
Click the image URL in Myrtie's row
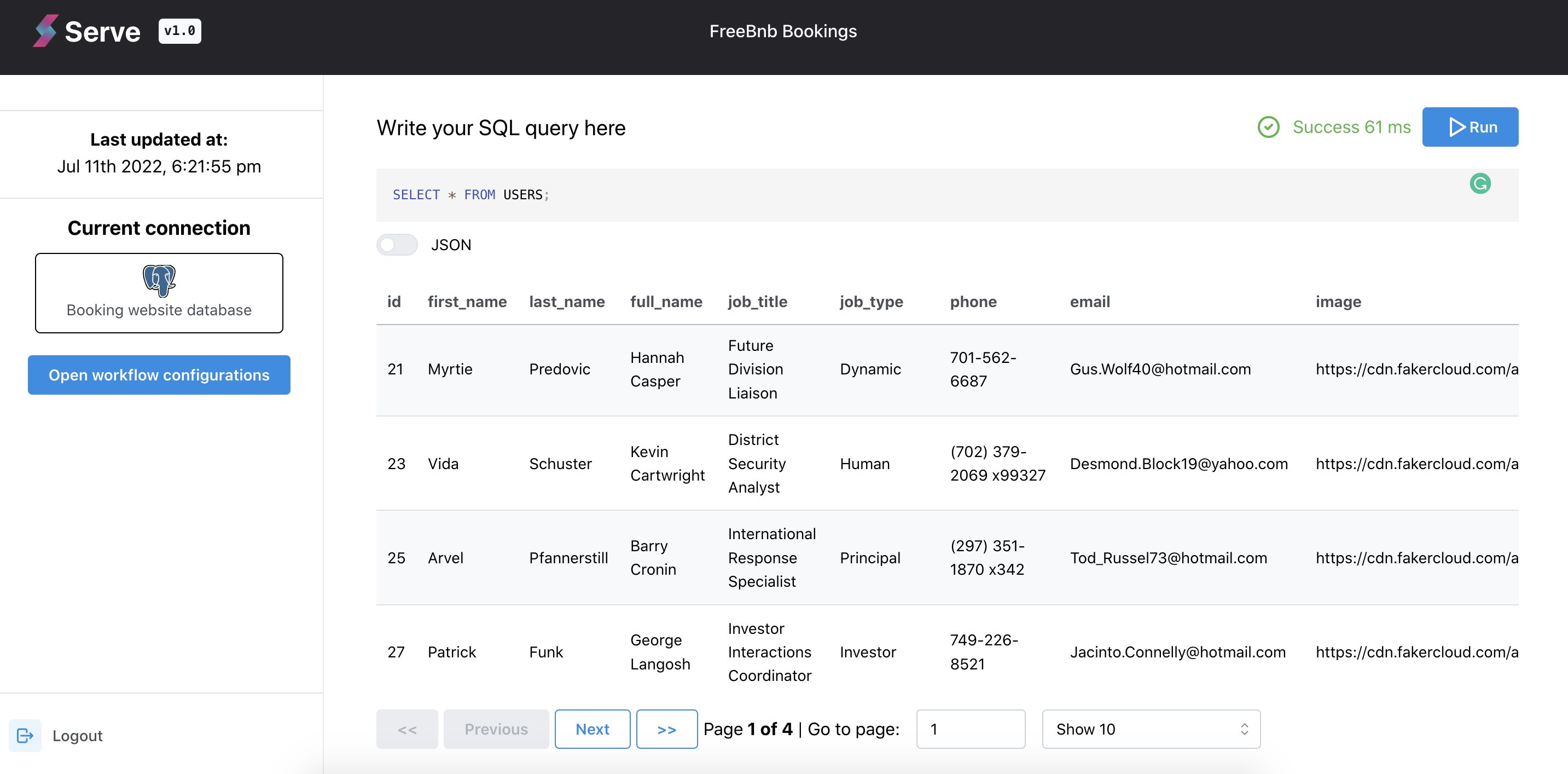(x=1416, y=369)
